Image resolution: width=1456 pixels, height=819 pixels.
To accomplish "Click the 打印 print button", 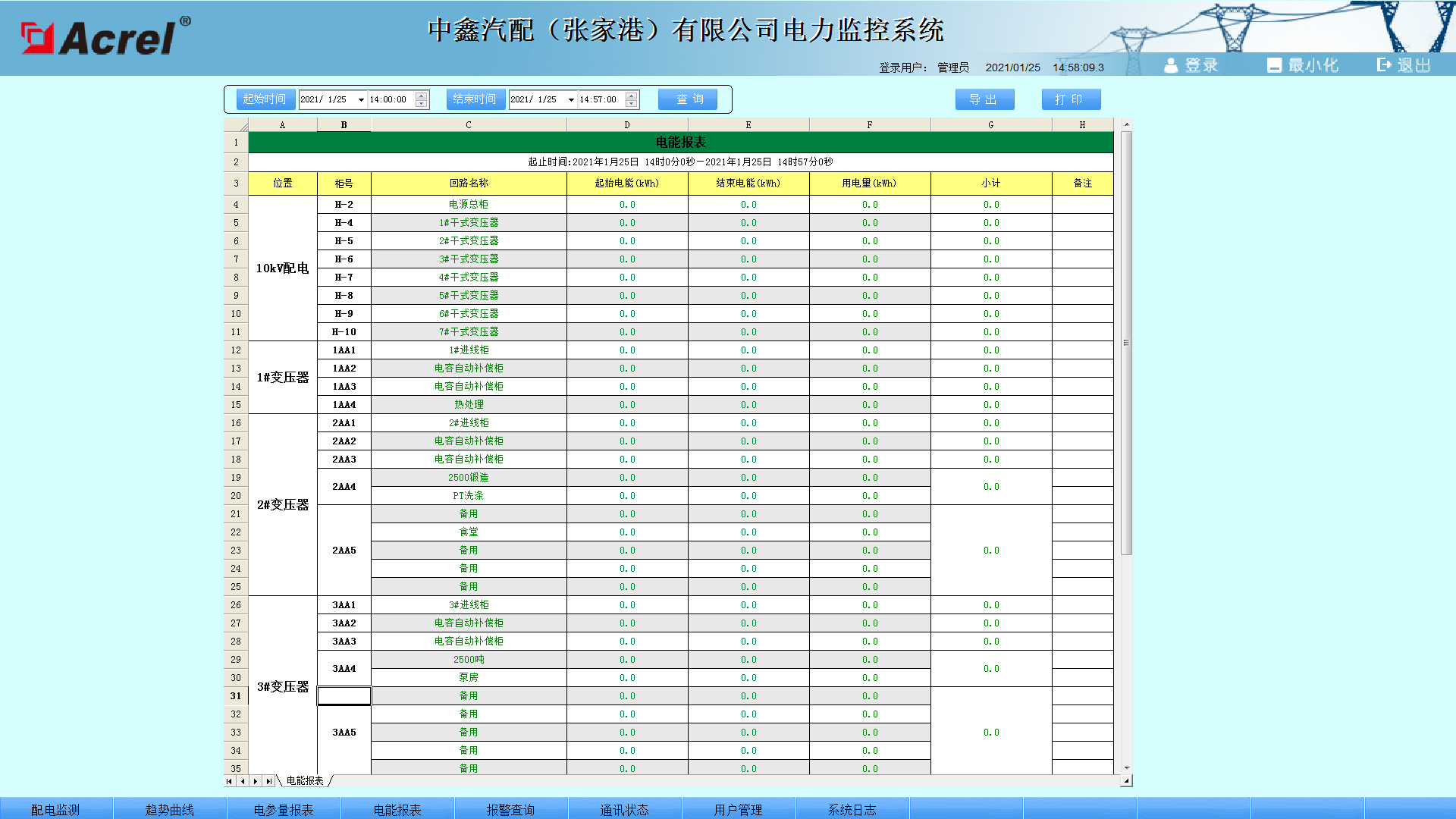I will pyautogui.click(x=1071, y=99).
